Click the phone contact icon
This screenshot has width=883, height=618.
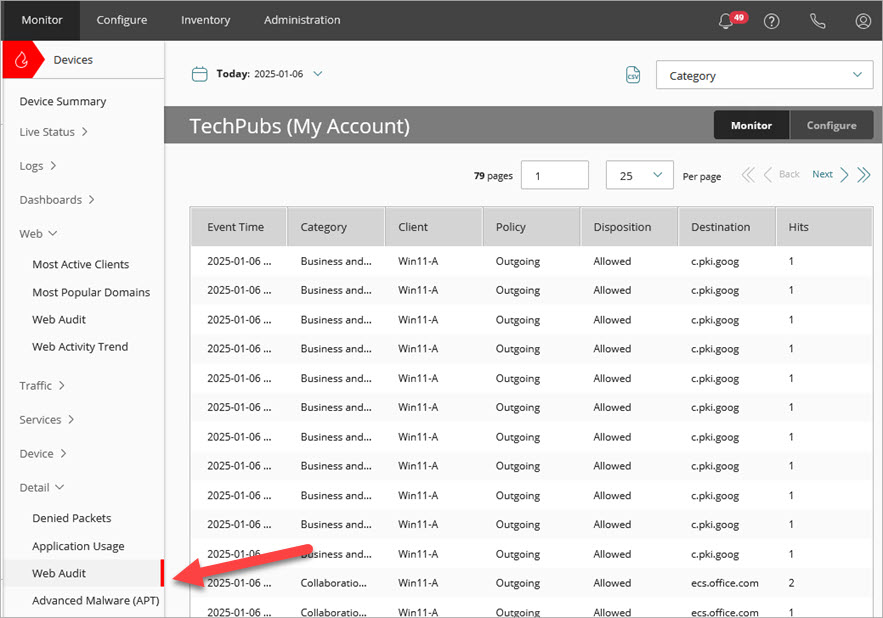pyautogui.click(x=817, y=21)
